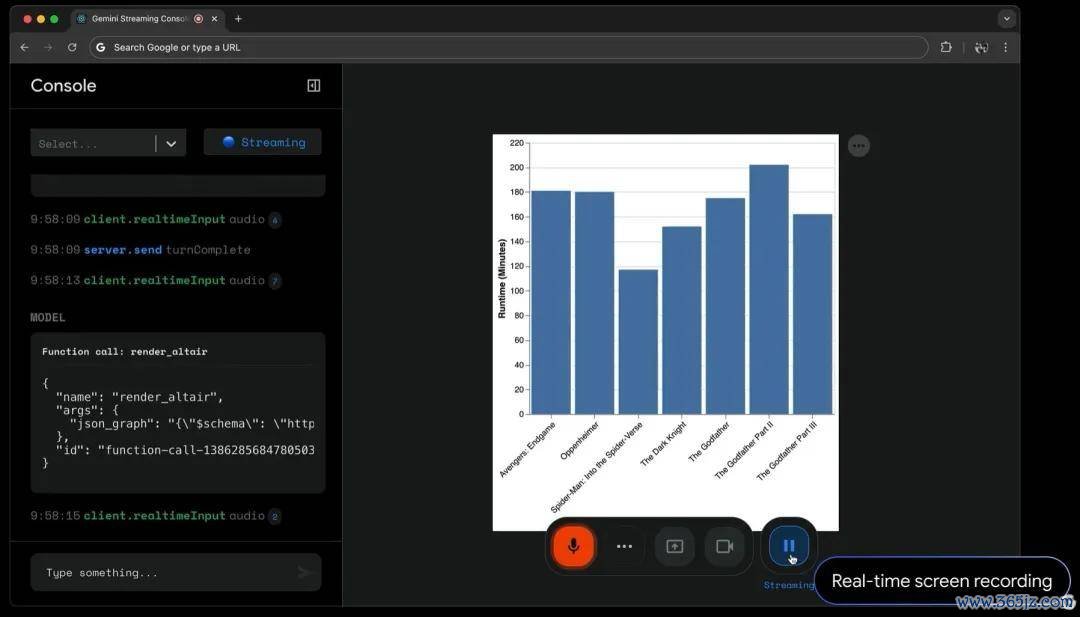Click the MODEL label in log
The image size is (1080, 617).
click(x=48, y=317)
